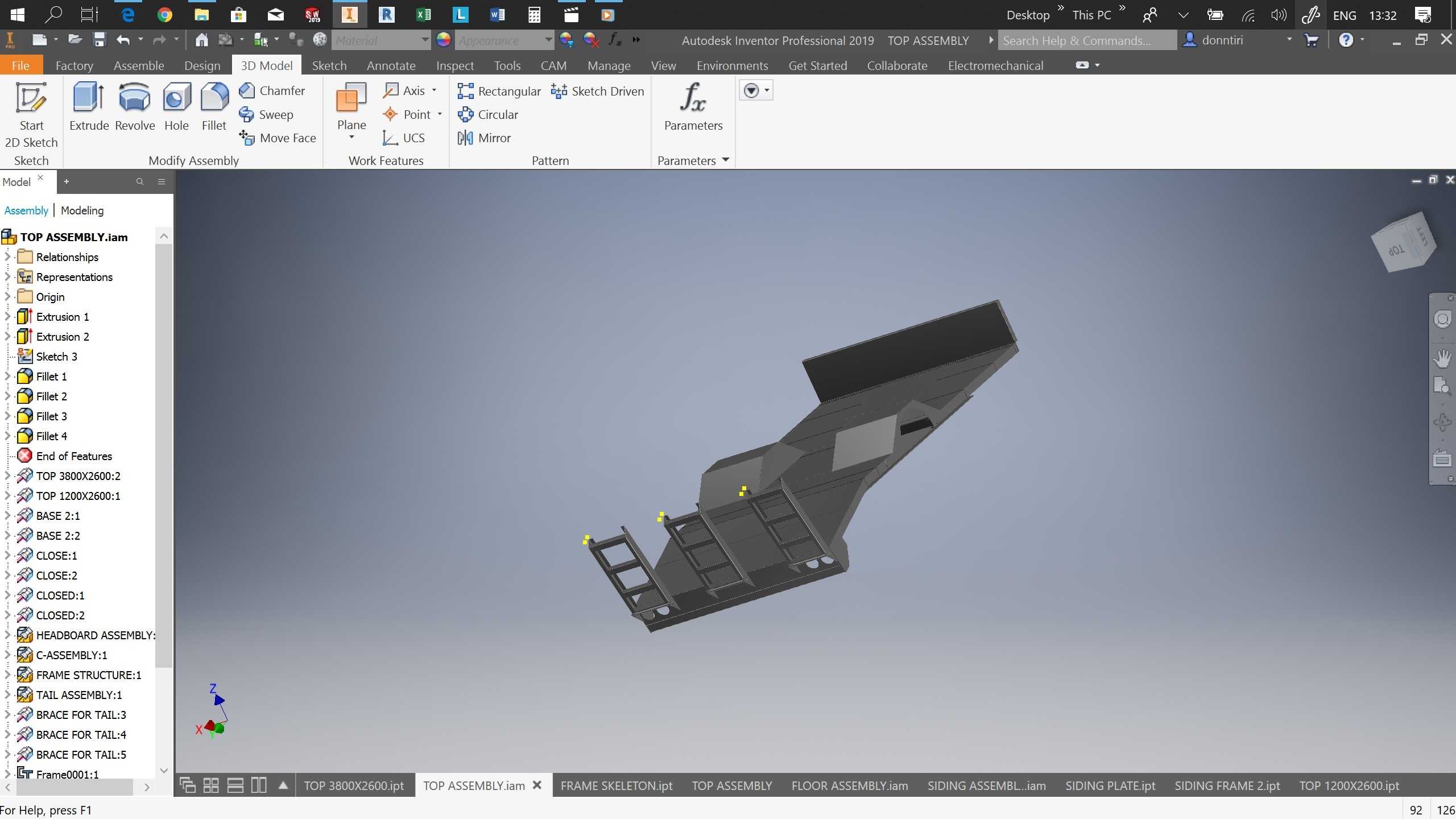Open the File menu
1456x819 pixels.
21,65
